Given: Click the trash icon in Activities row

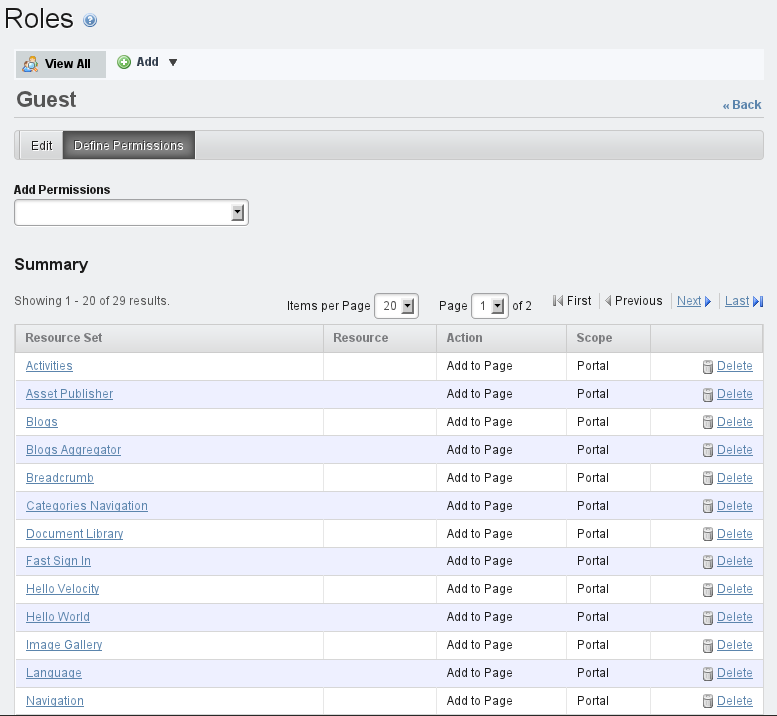Looking at the screenshot, I should (x=708, y=366).
